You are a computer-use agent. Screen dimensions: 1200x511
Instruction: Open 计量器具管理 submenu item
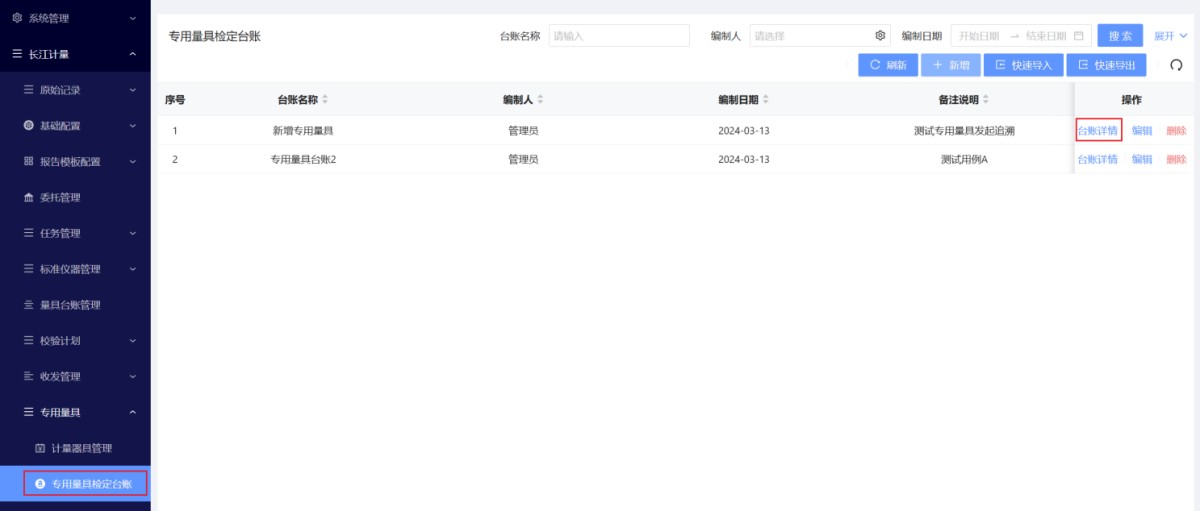(x=75, y=448)
